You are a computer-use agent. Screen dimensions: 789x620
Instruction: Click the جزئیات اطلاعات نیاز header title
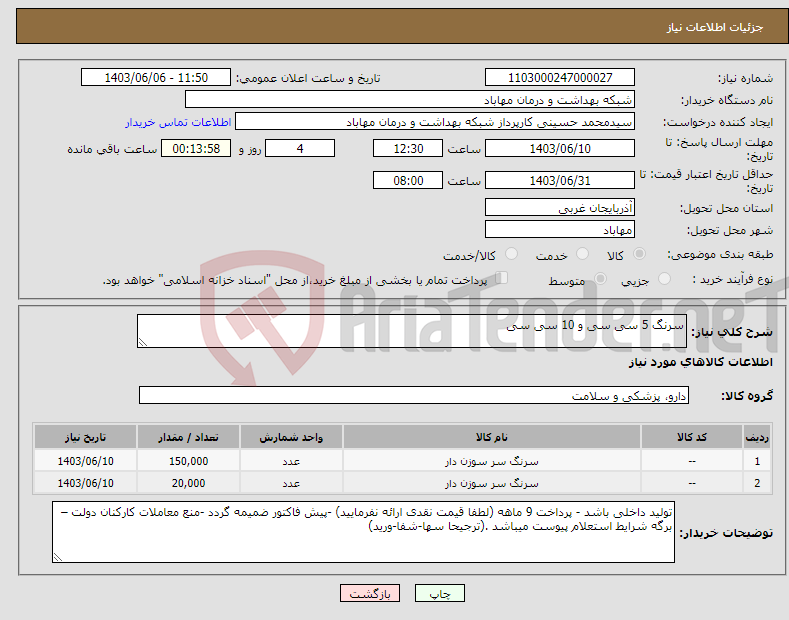tap(715, 27)
